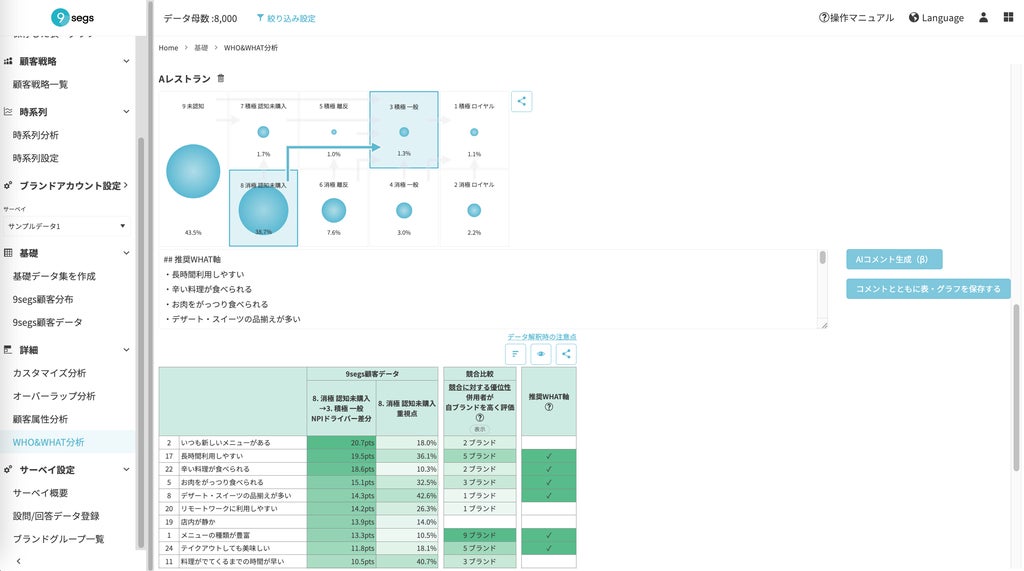This screenshot has height=571, width=1024.
Task: Toggle 推奨WHAT軸 check for メニューの種類が豊富 row
Action: (549, 535)
